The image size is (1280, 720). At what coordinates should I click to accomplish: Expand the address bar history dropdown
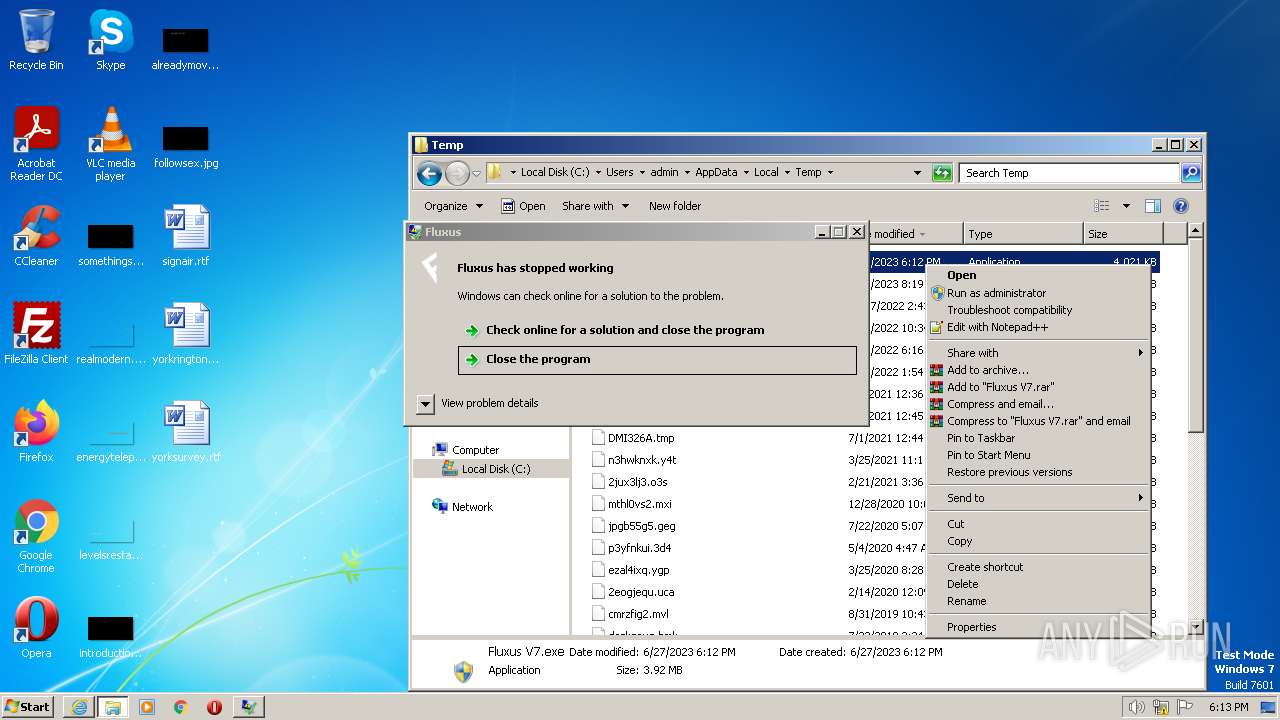[x=917, y=173]
